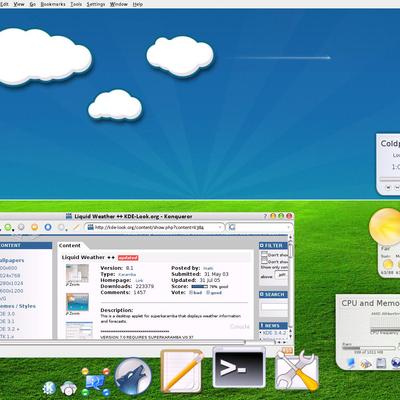The height and width of the screenshot is (400, 400).
Task: Open the Help menu
Action: tap(138, 4)
